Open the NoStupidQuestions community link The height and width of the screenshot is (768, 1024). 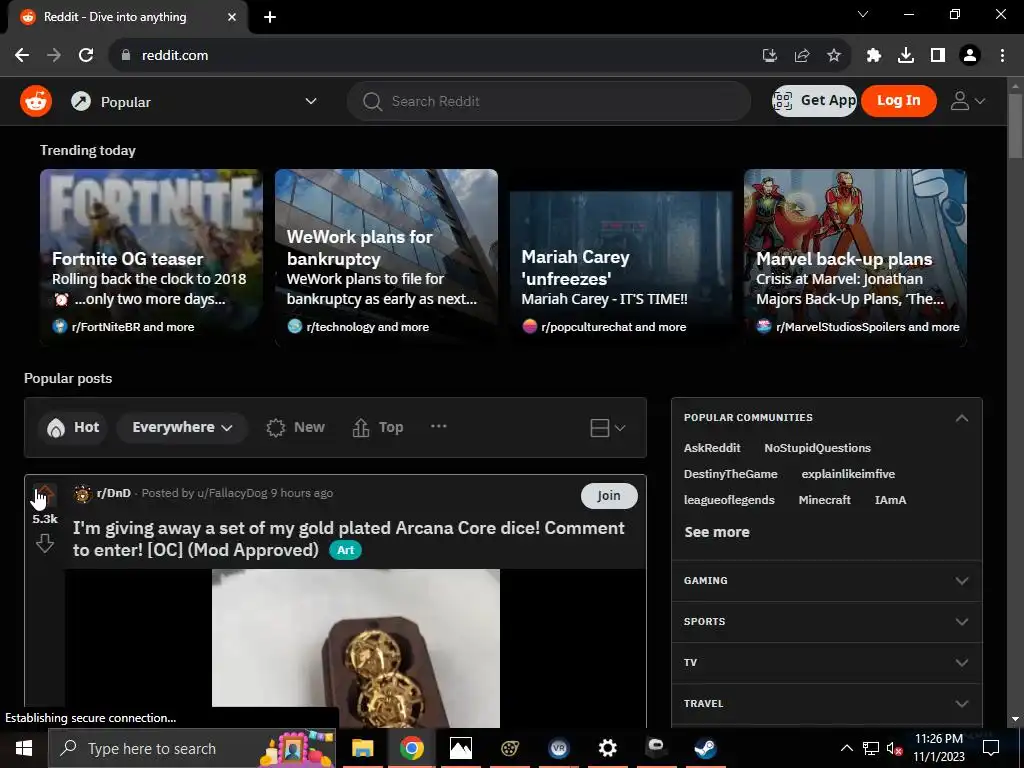point(818,448)
